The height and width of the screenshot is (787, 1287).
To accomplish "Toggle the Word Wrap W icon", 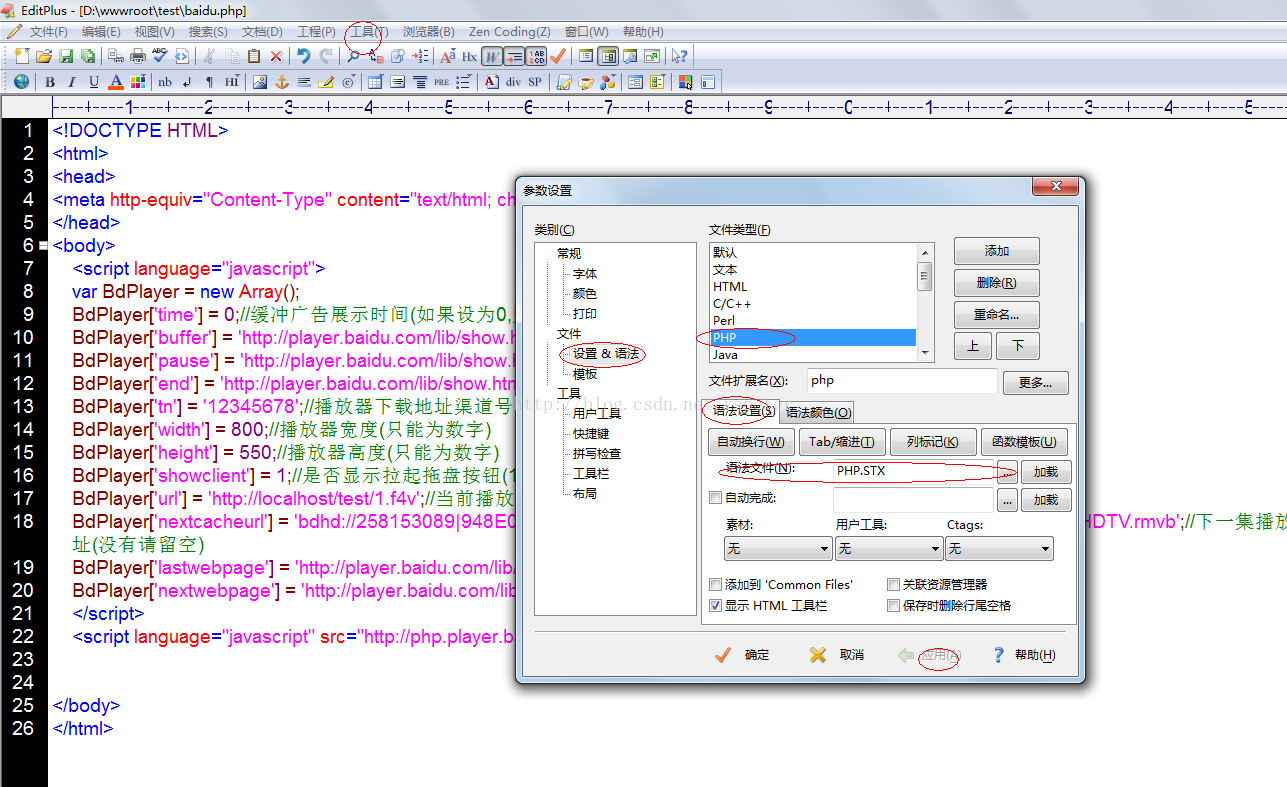I will tap(491, 56).
